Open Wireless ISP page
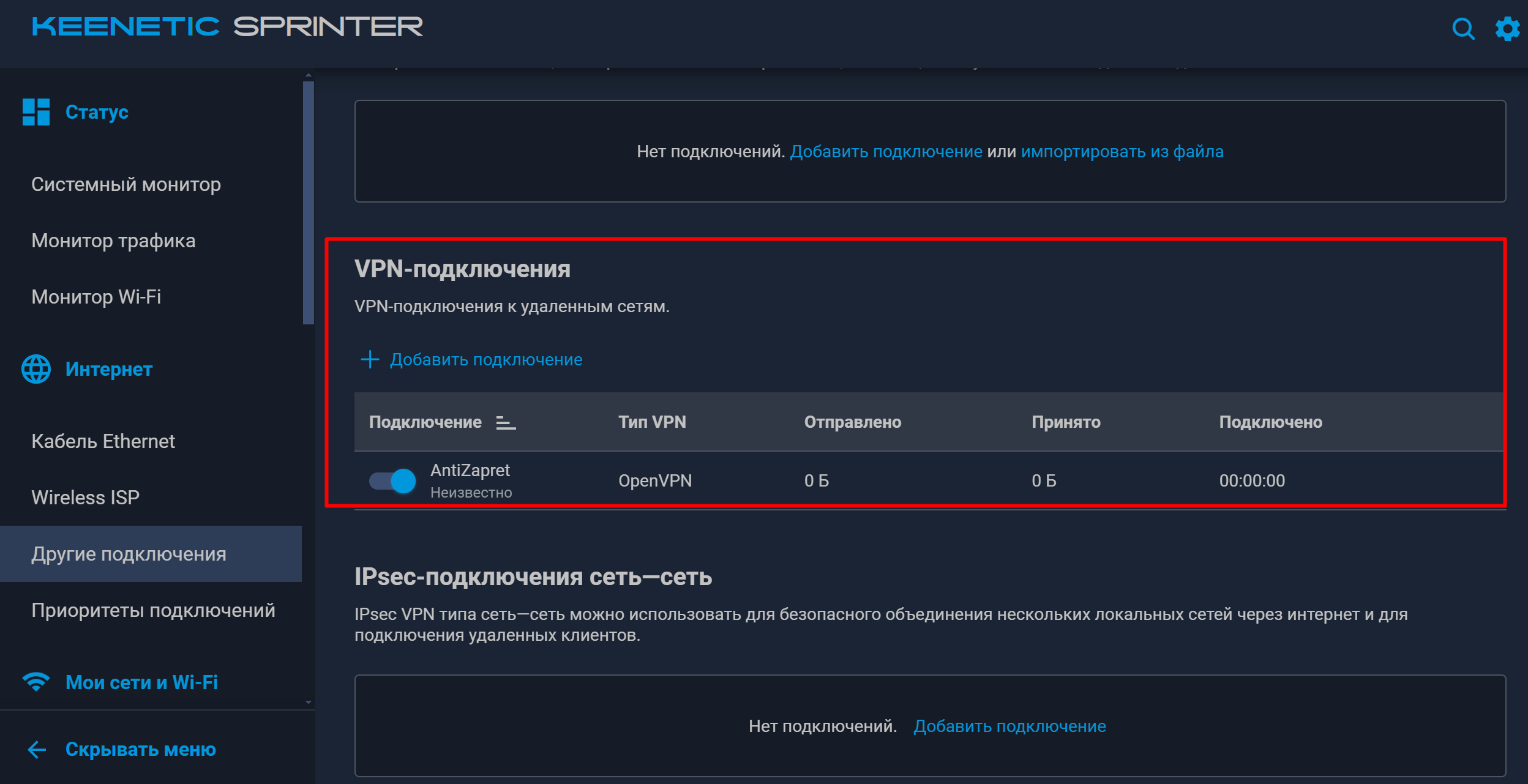Image resolution: width=1528 pixels, height=784 pixels. click(x=85, y=498)
